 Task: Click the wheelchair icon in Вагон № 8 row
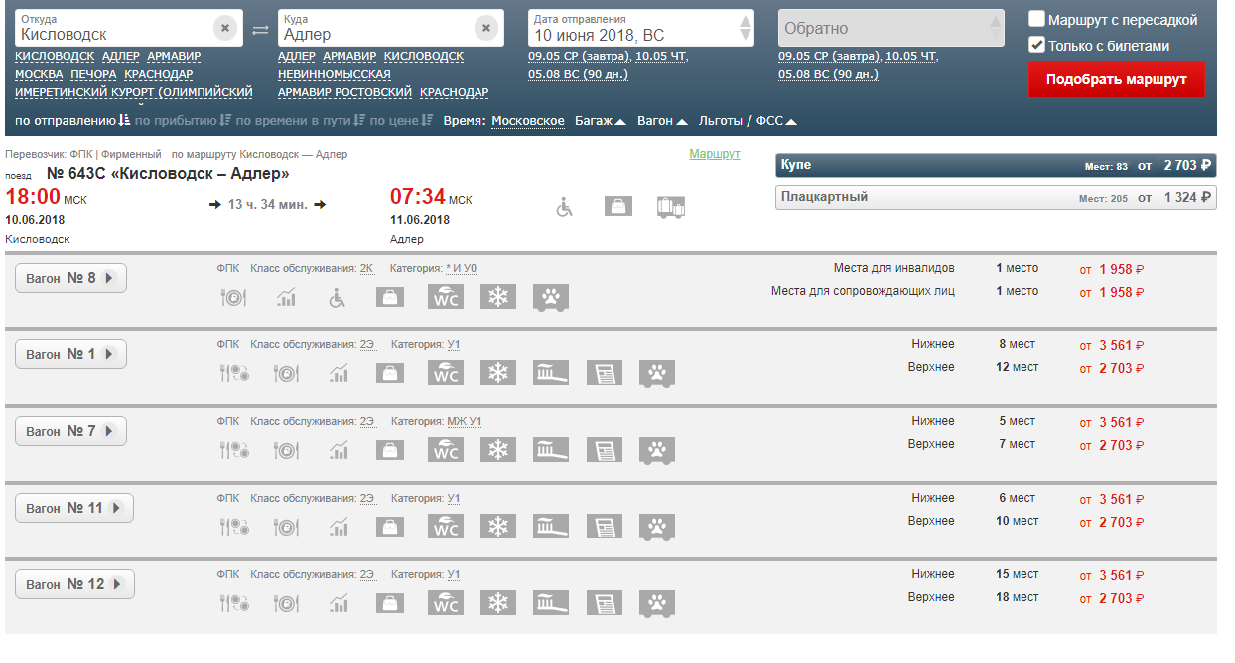pos(337,297)
